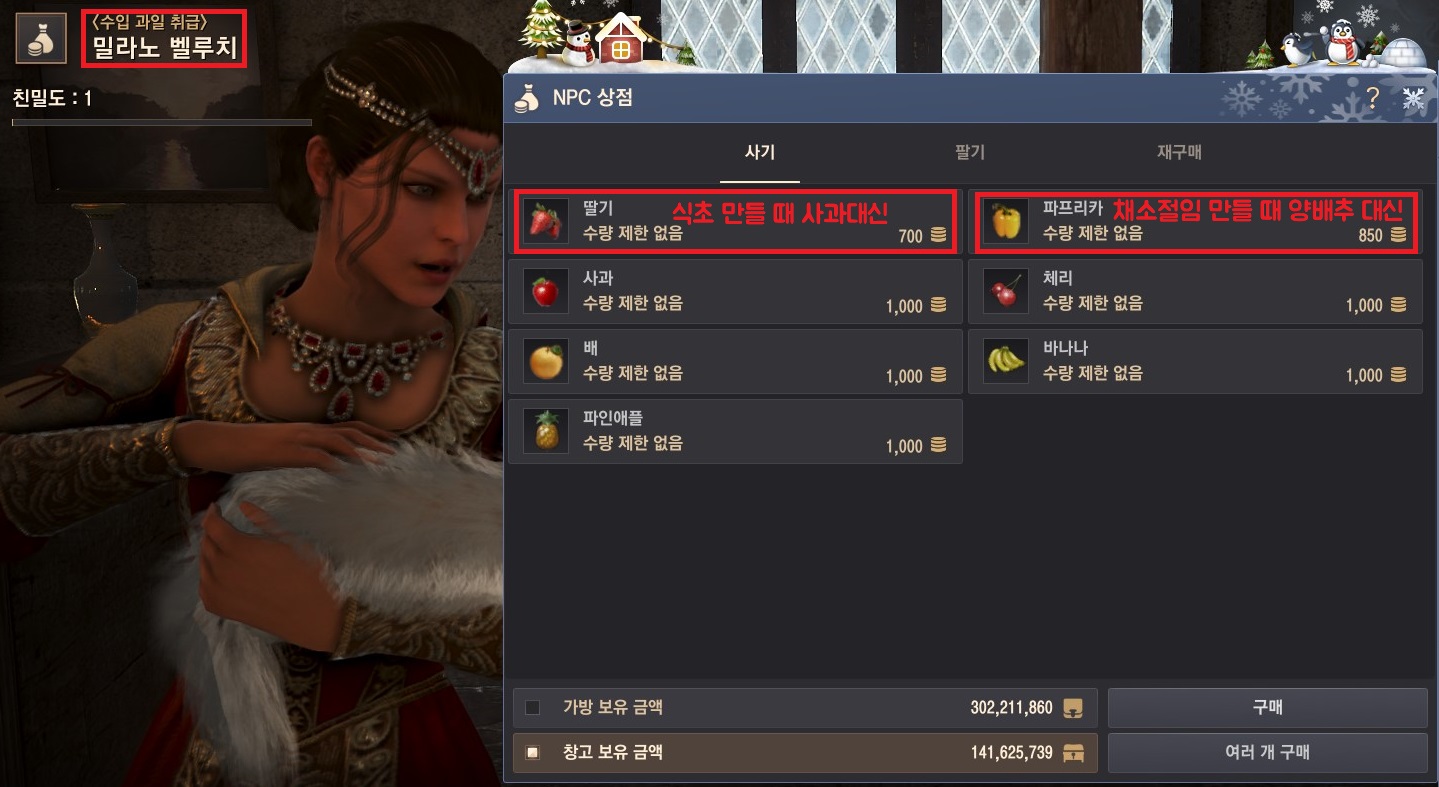Click the 친밀도 progress bar

click(x=162, y=123)
